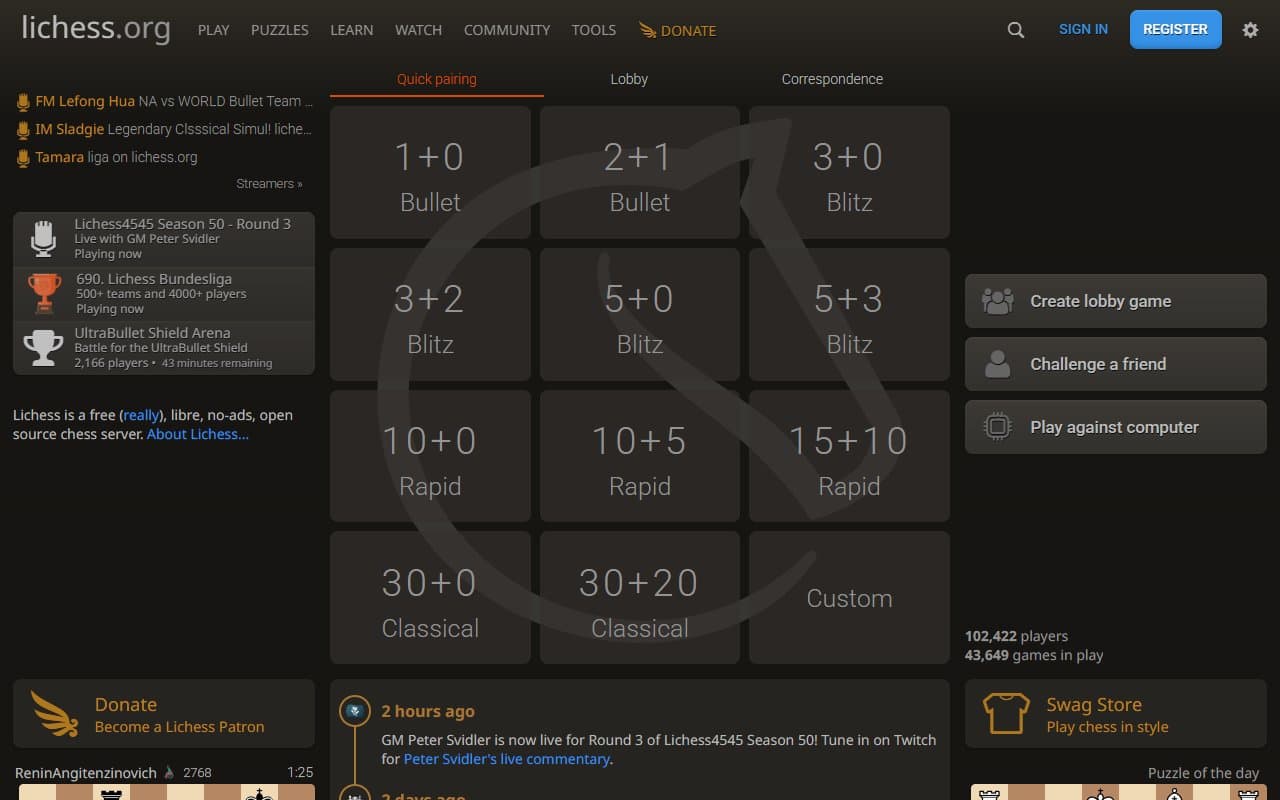The height and width of the screenshot is (800, 1280).
Task: Click the Become a Lichess Patron text
Action: [x=180, y=727]
